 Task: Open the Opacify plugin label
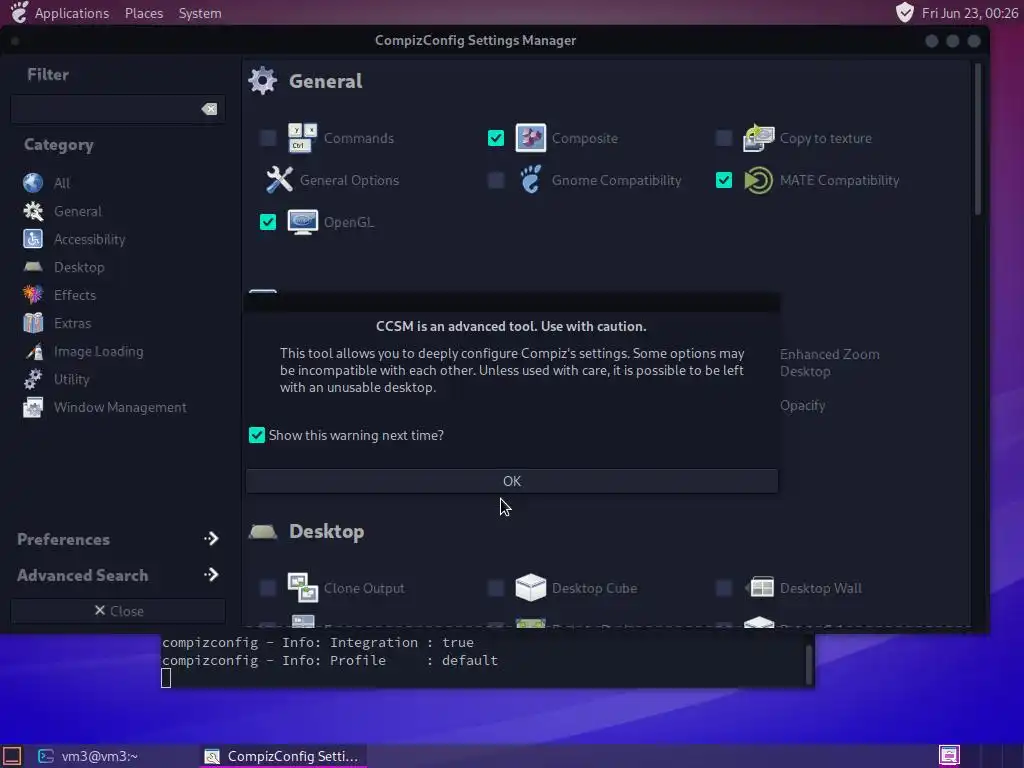pos(803,405)
